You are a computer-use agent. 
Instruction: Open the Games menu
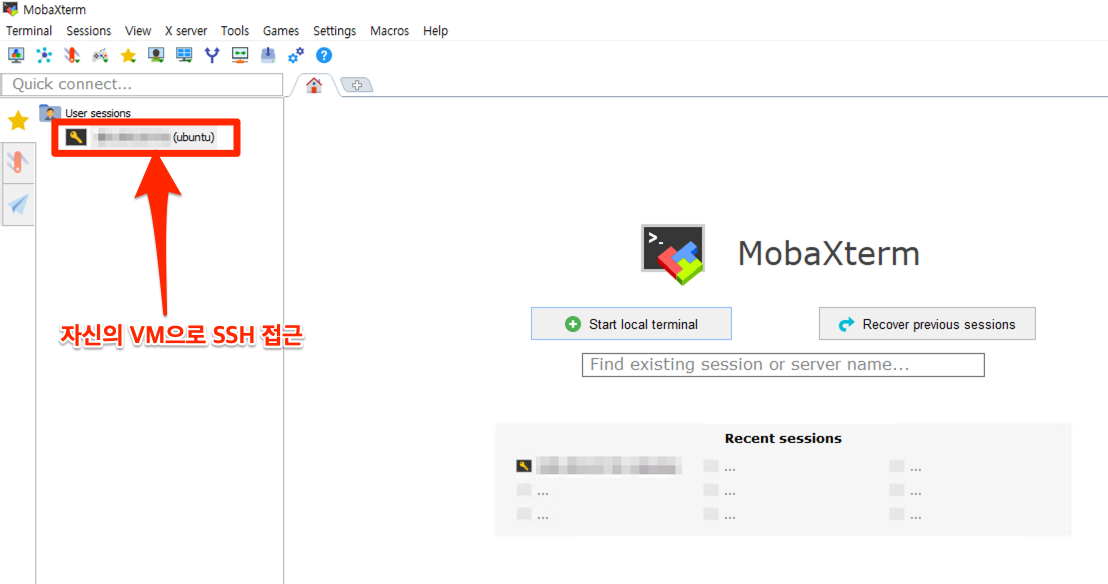pos(281,31)
